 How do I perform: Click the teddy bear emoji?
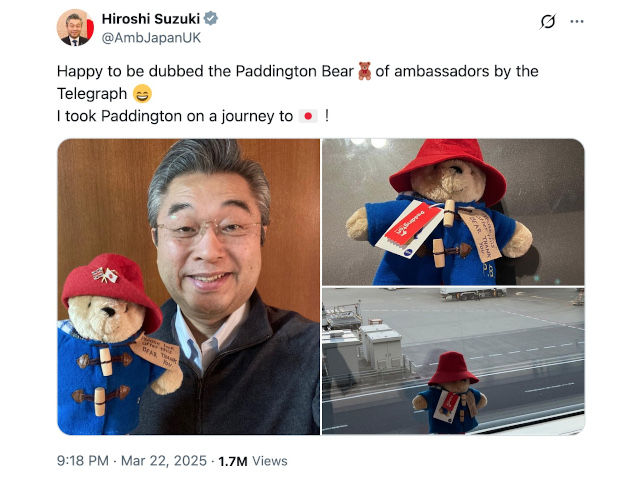[364, 71]
